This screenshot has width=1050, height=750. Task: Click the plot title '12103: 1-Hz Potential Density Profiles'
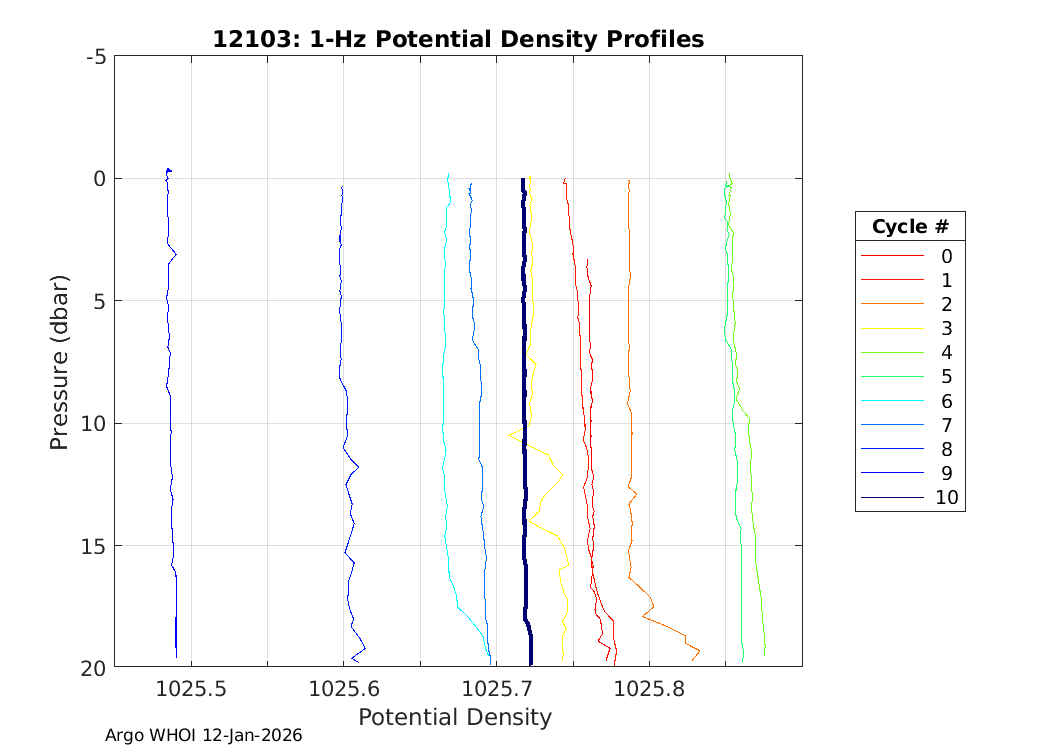[x=458, y=39]
